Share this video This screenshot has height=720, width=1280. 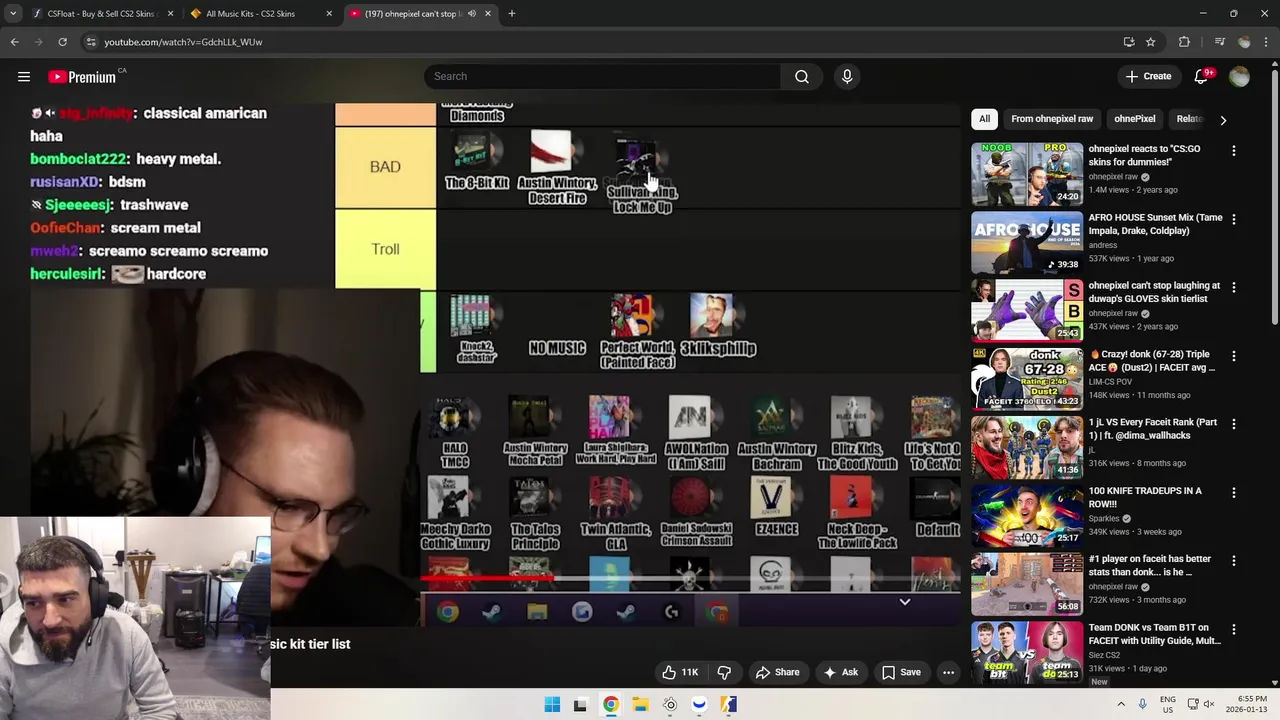pos(777,672)
